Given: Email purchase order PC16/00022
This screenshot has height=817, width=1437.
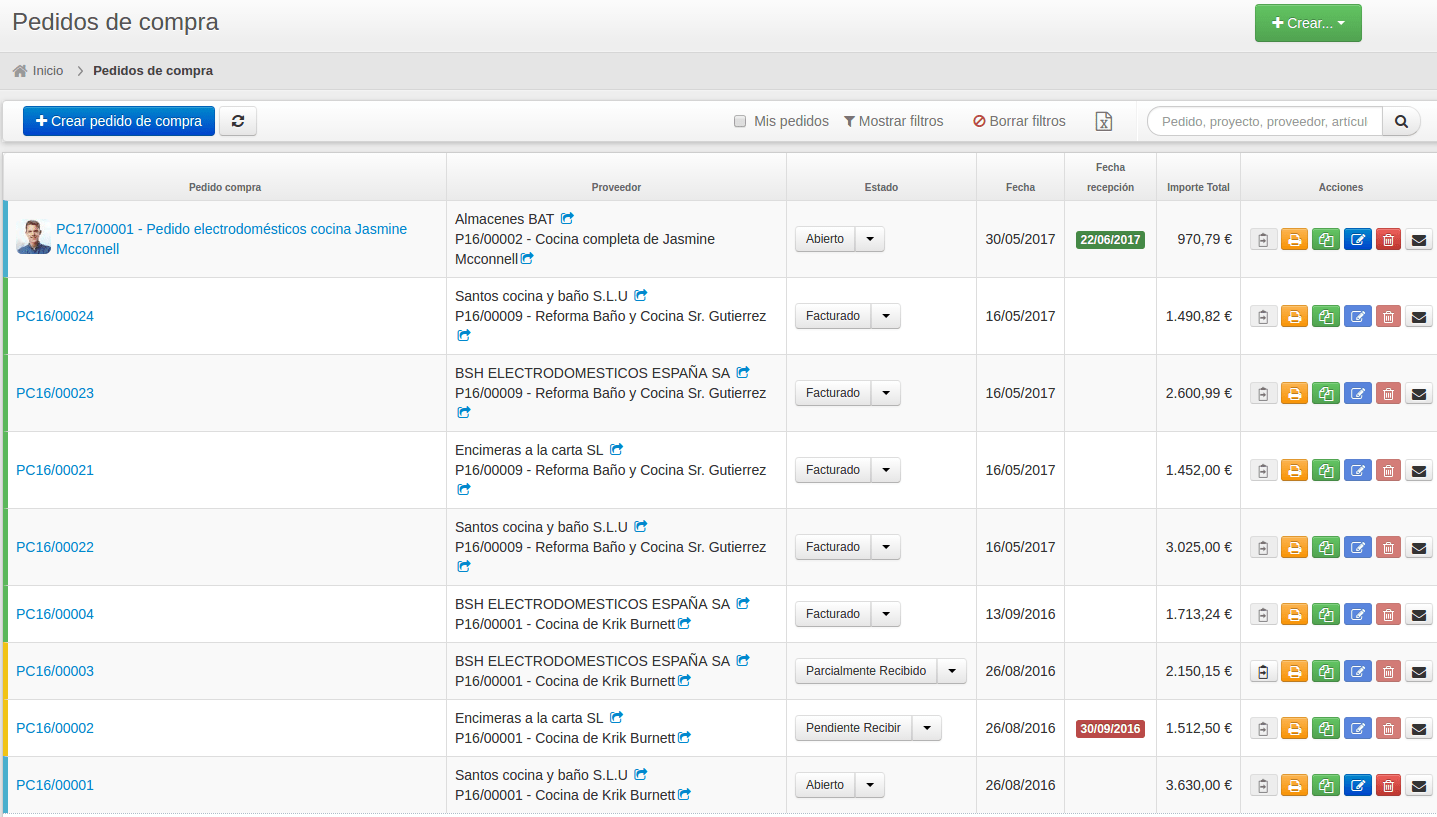Looking at the screenshot, I should (x=1419, y=547).
